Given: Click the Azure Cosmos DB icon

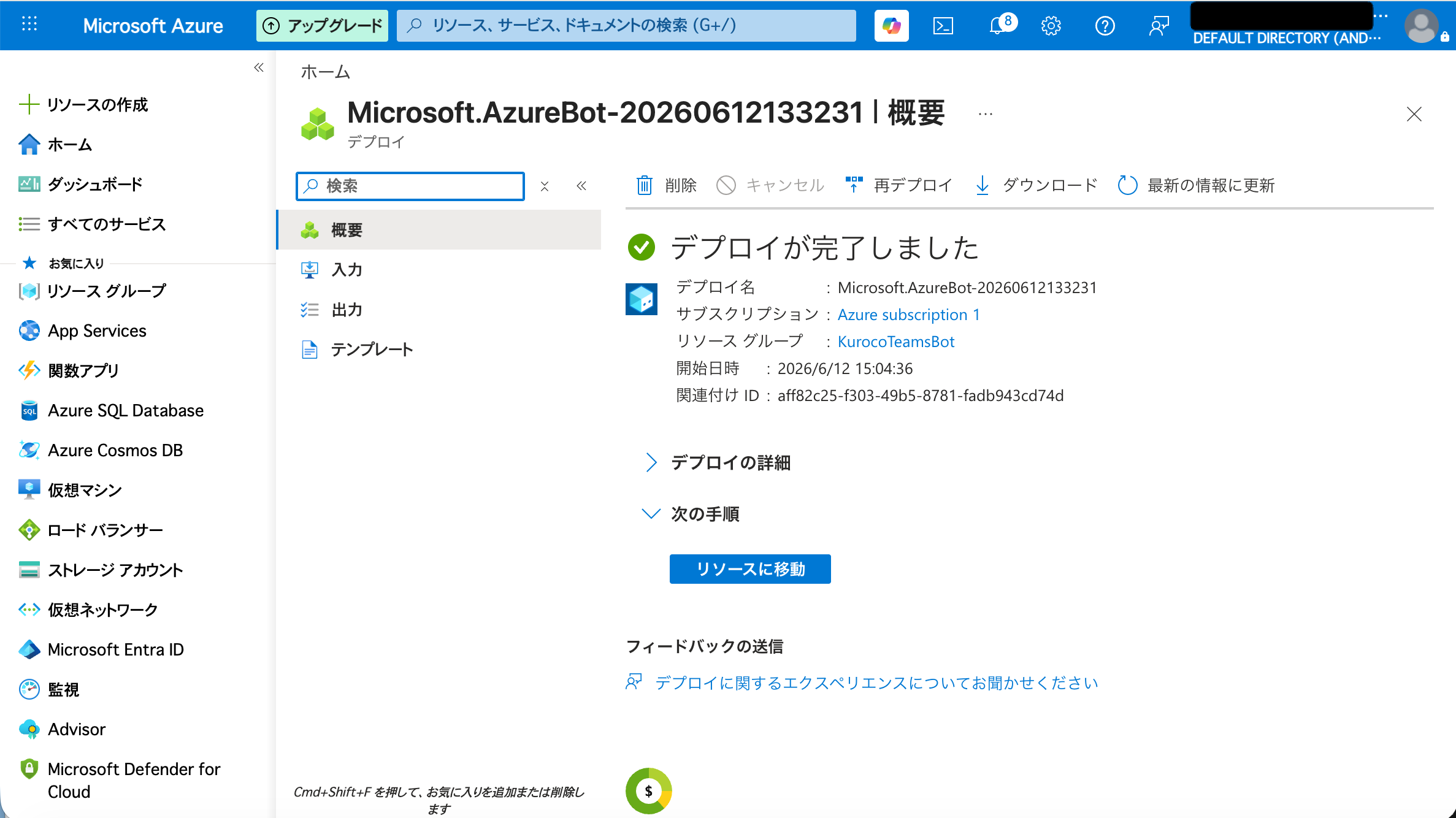Looking at the screenshot, I should click(29, 450).
